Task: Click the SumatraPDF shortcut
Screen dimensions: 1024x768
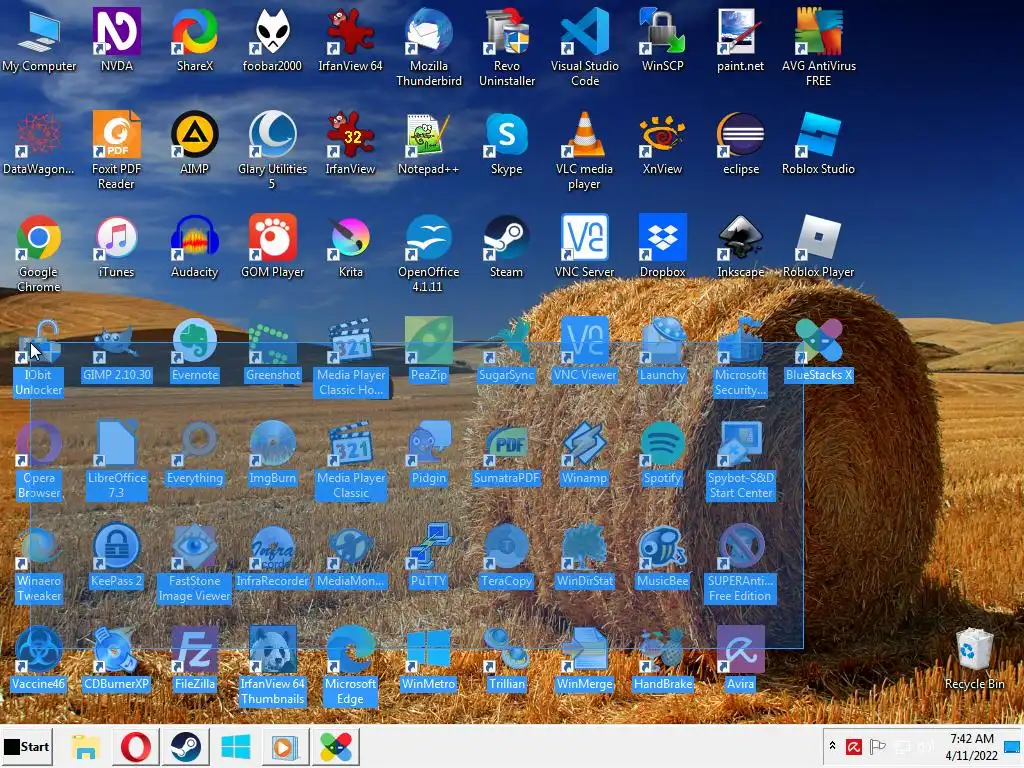Action: (x=507, y=452)
